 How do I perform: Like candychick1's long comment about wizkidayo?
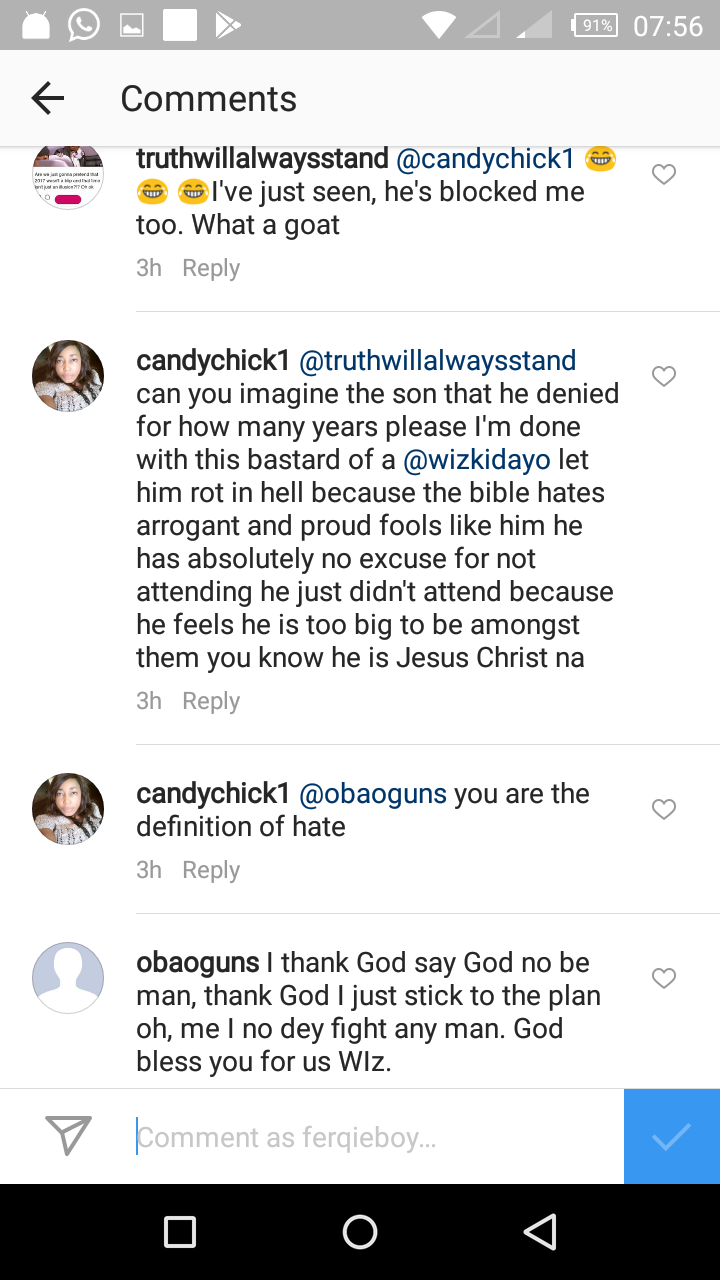tap(664, 377)
